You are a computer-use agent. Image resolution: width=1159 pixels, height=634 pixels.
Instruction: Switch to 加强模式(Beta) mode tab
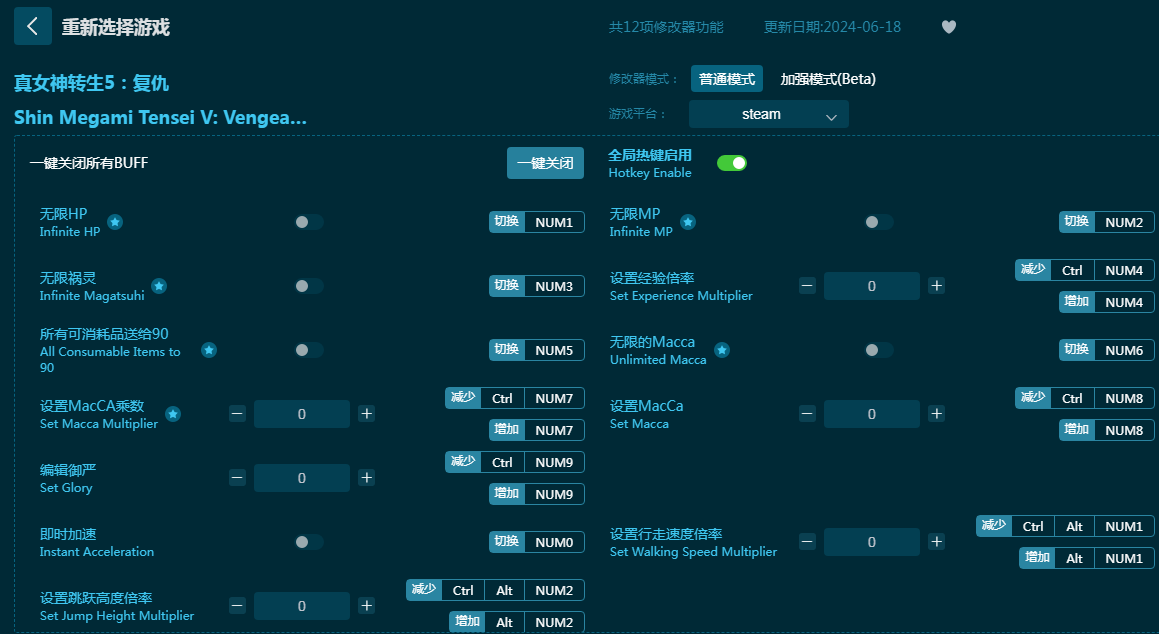pos(828,79)
